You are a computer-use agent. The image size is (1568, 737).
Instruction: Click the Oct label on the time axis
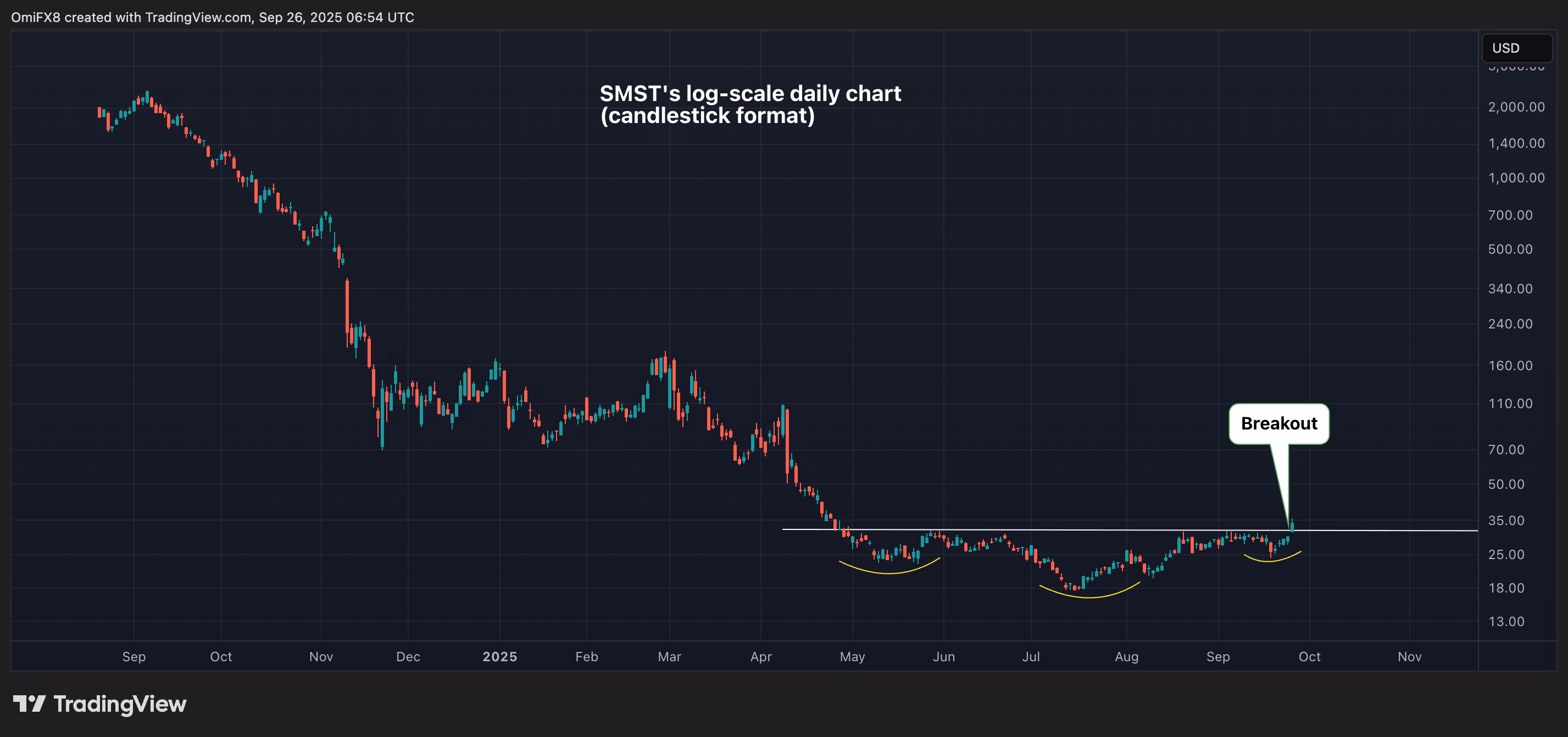(221, 657)
